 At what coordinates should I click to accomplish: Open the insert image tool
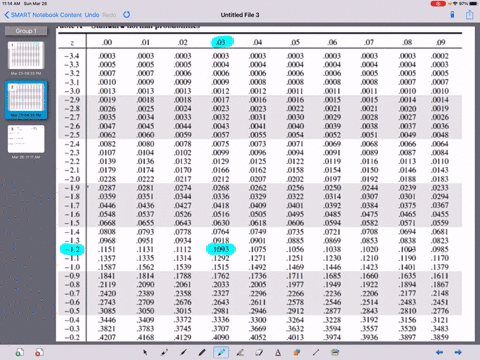pyautogui.click(x=335, y=352)
